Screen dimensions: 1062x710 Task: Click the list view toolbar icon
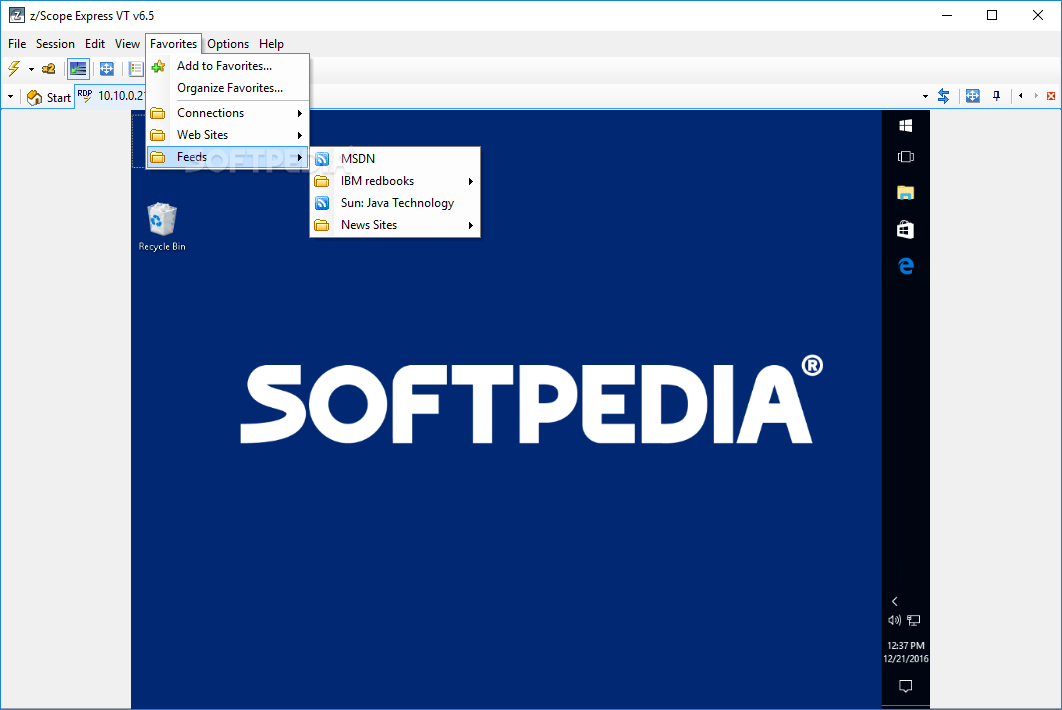(x=135, y=68)
